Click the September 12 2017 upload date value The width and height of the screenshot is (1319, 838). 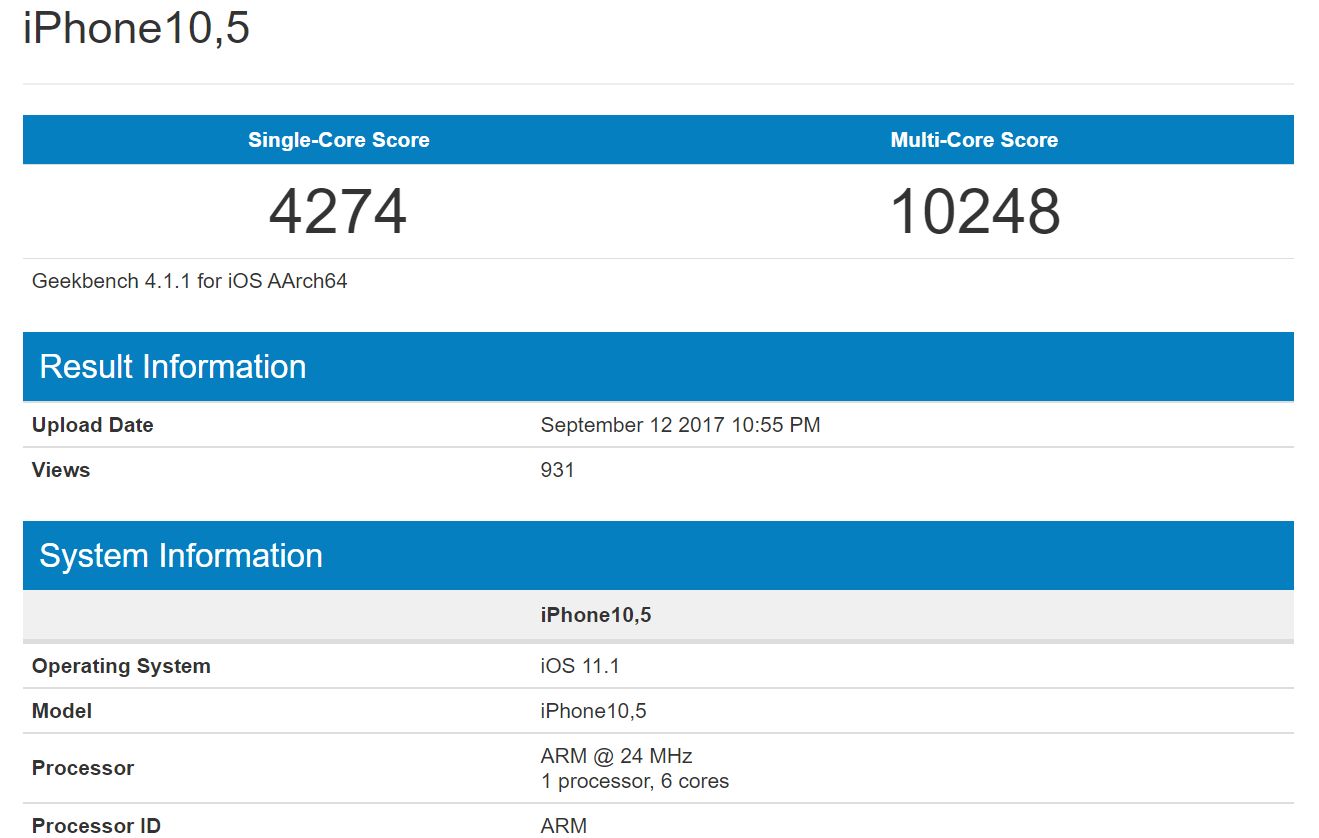(680, 425)
